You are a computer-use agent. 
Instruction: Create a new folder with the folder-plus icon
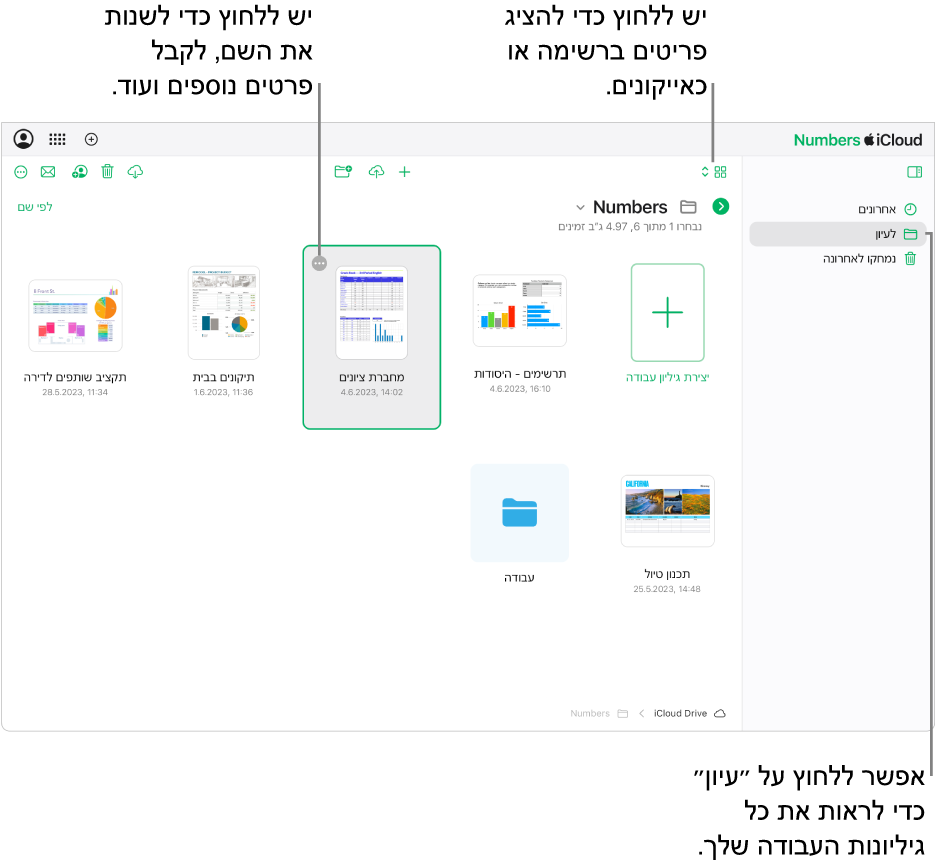pyautogui.click(x=343, y=172)
